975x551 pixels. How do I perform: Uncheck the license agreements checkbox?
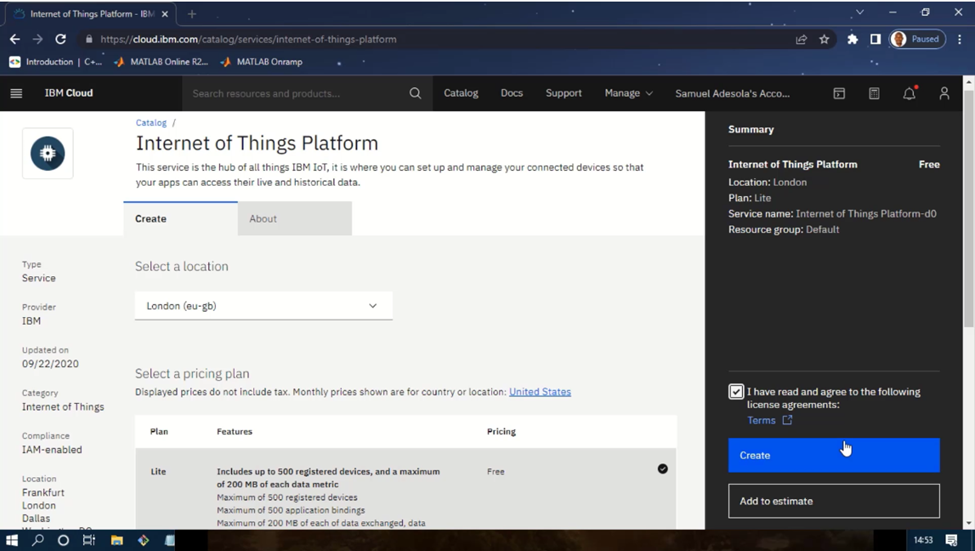736,392
